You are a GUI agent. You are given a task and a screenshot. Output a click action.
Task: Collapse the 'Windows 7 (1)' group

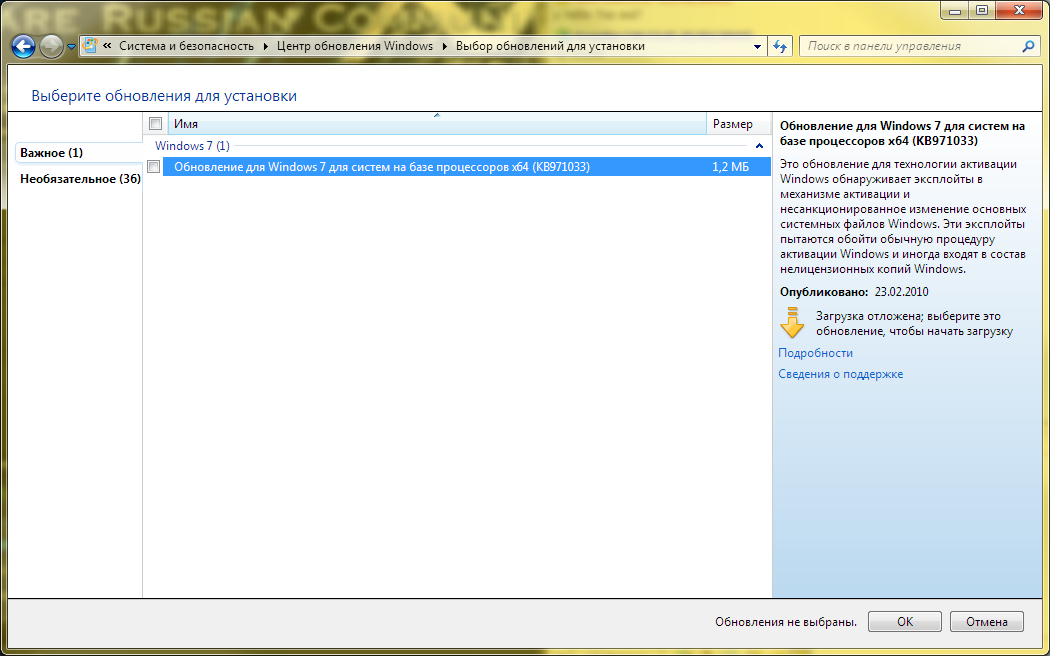[759, 146]
